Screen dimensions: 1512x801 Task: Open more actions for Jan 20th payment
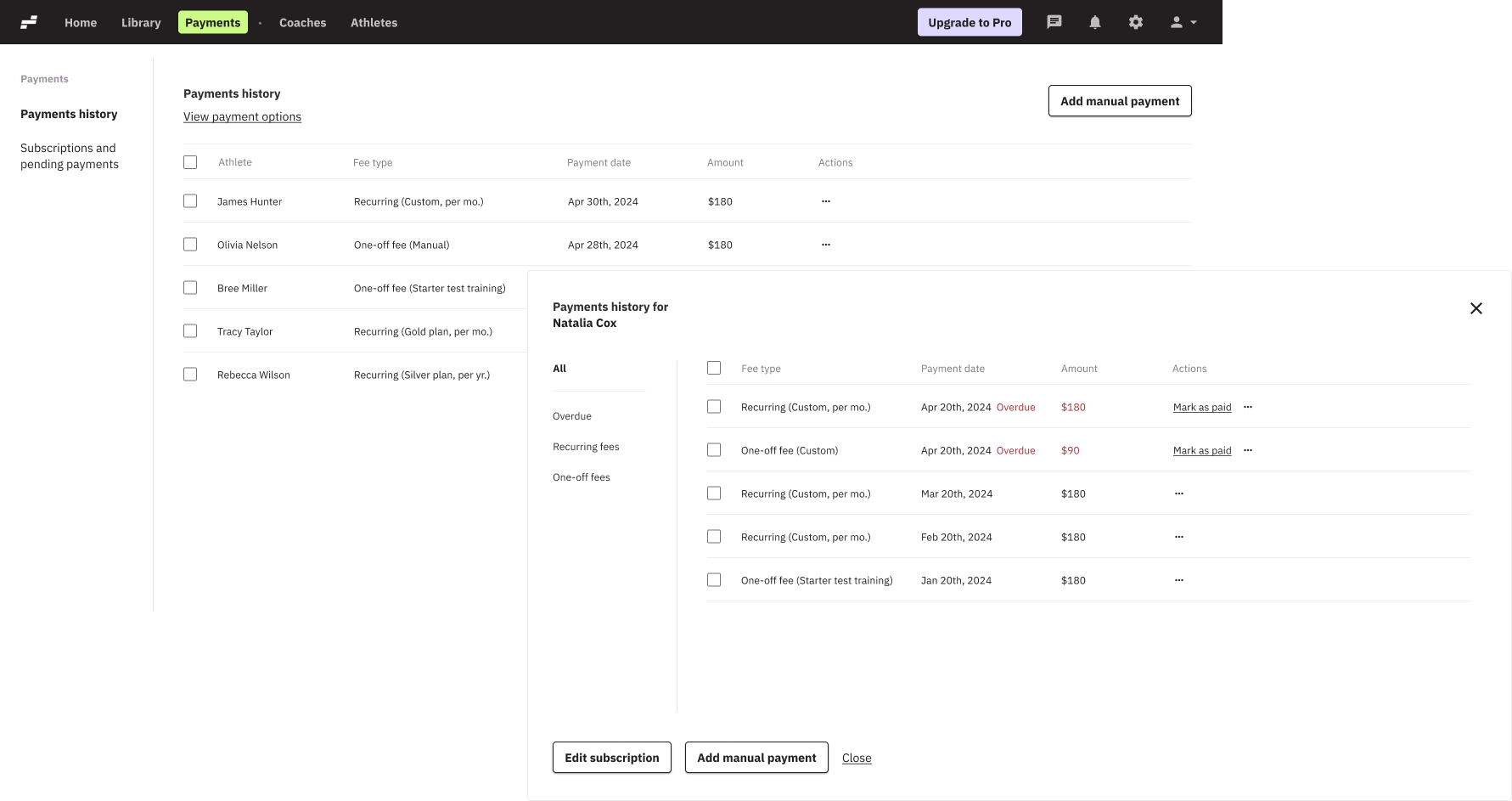pyautogui.click(x=1178, y=580)
